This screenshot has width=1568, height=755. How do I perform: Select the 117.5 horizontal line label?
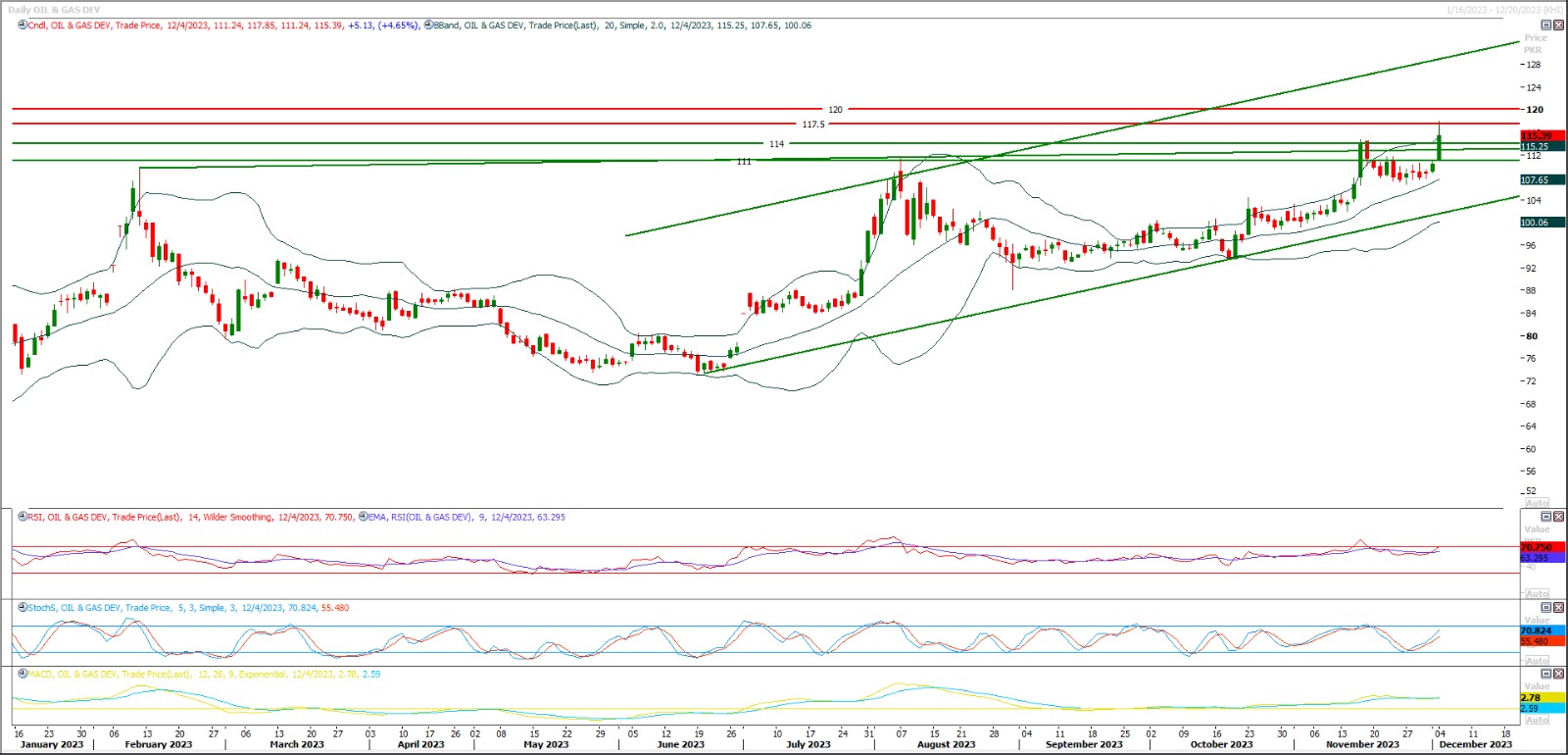click(812, 125)
